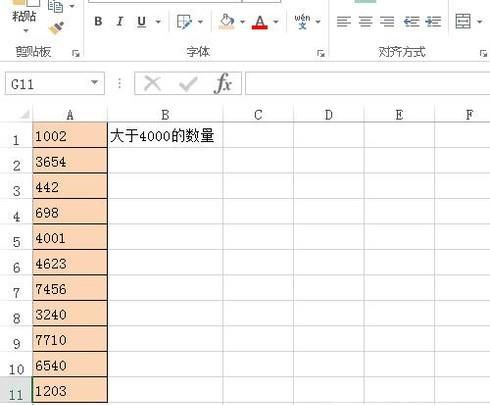Click the formula bar options dots
This screenshot has height=405, width=490.
pyautogui.click(x=119, y=83)
